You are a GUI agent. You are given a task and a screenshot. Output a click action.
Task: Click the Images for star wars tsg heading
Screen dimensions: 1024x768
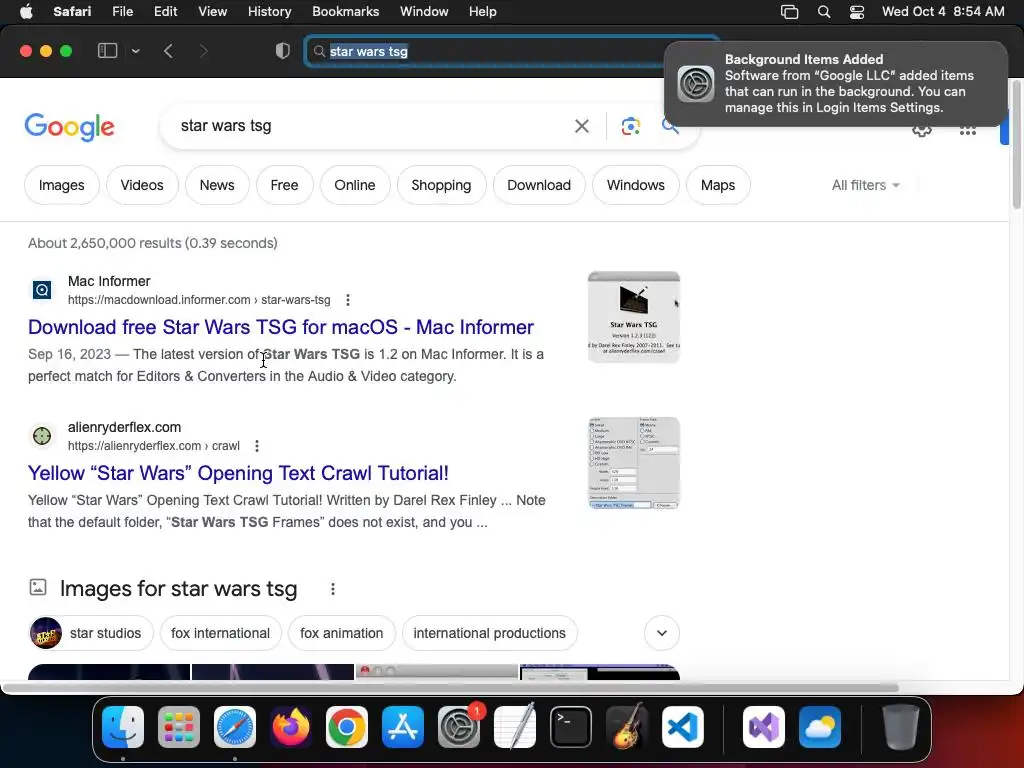(x=178, y=589)
